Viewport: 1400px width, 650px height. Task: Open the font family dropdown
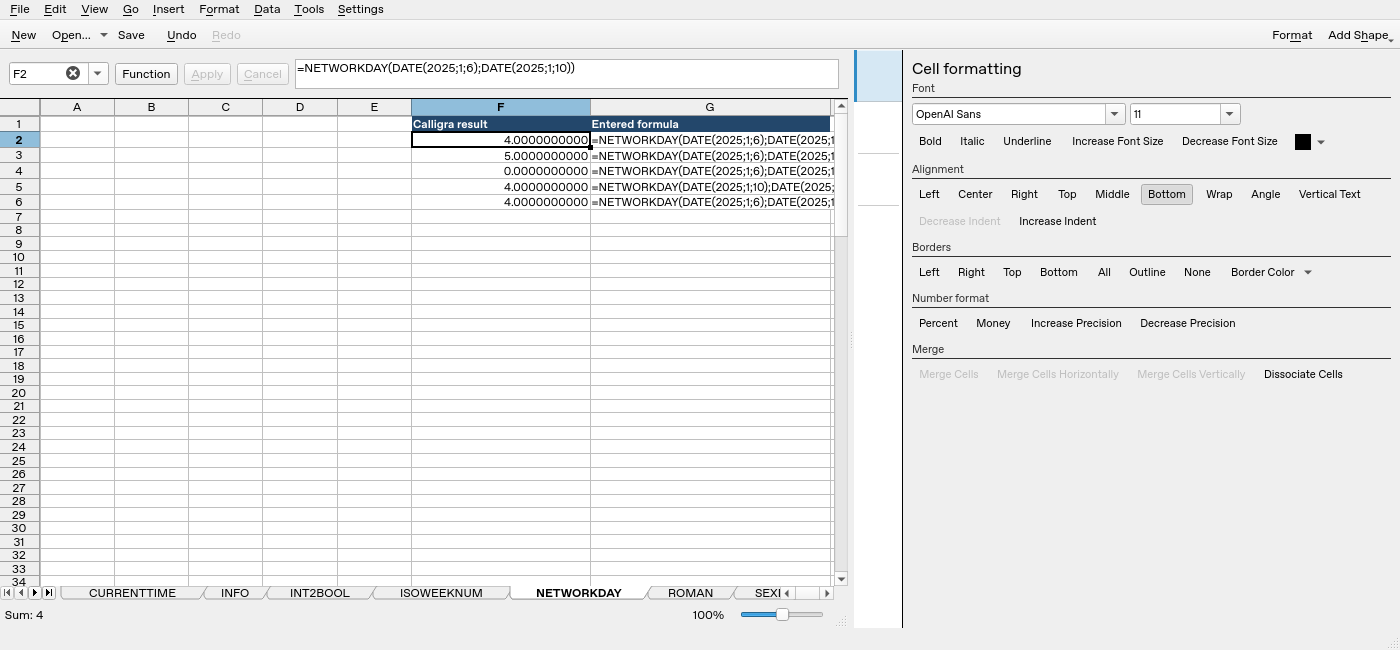pyautogui.click(x=1115, y=114)
